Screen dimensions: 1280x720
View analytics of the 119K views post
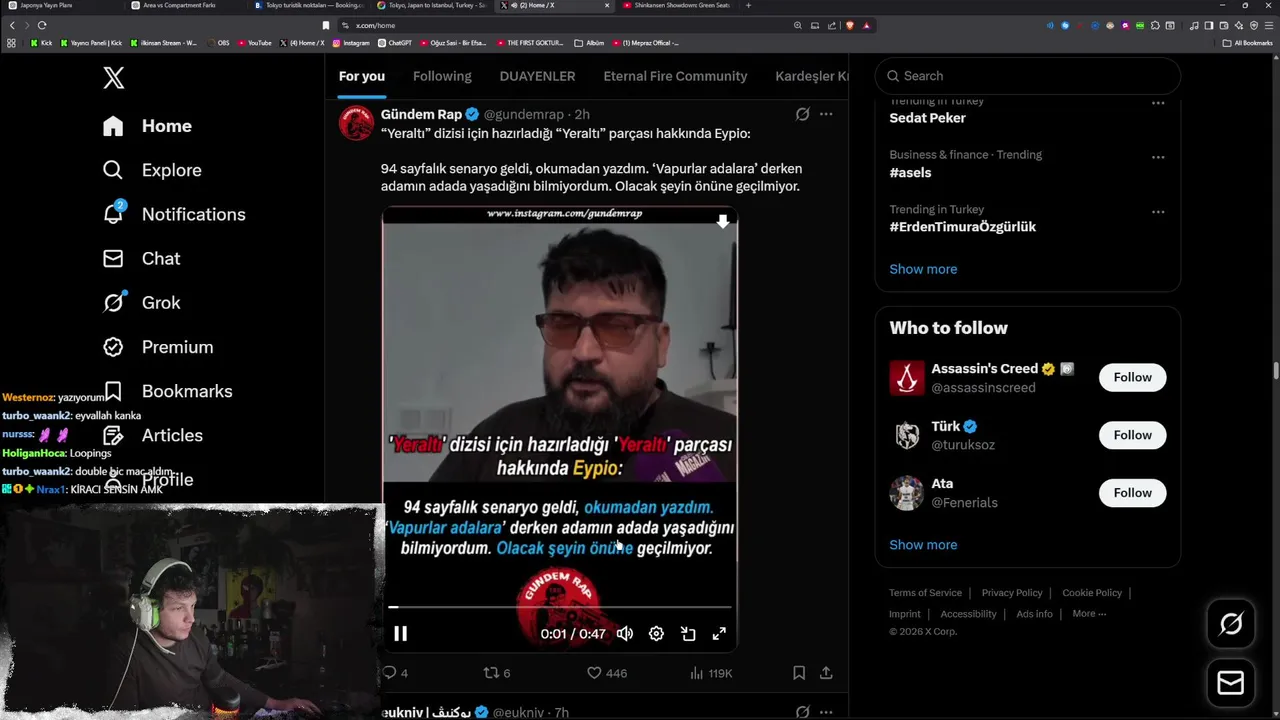click(711, 673)
